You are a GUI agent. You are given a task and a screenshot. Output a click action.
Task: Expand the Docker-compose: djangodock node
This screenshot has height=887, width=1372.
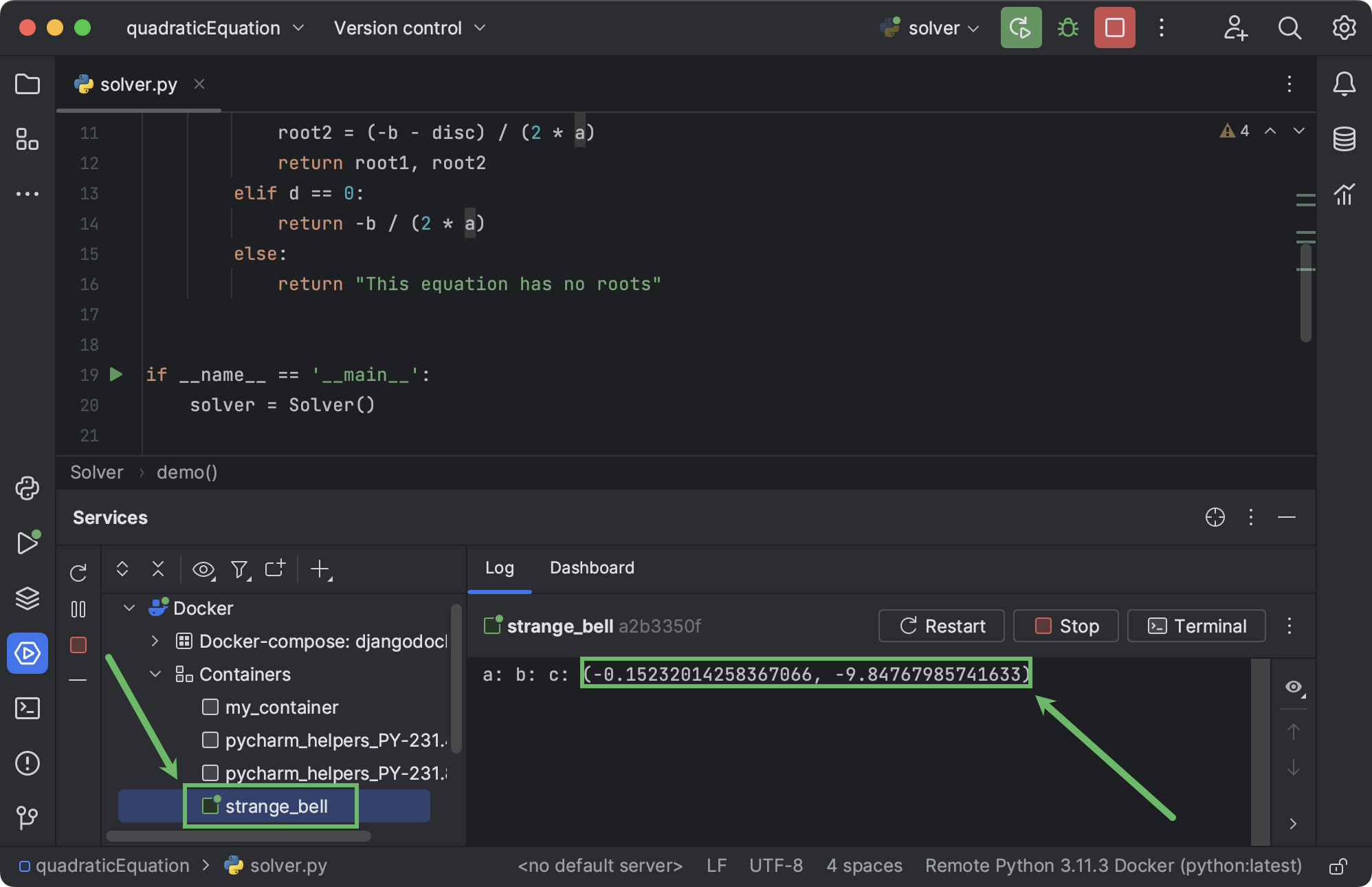coord(155,641)
